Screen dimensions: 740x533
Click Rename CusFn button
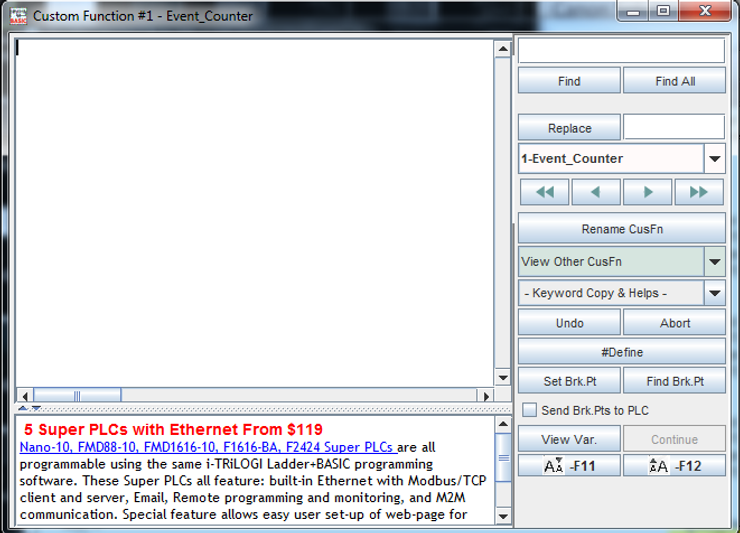click(x=622, y=229)
